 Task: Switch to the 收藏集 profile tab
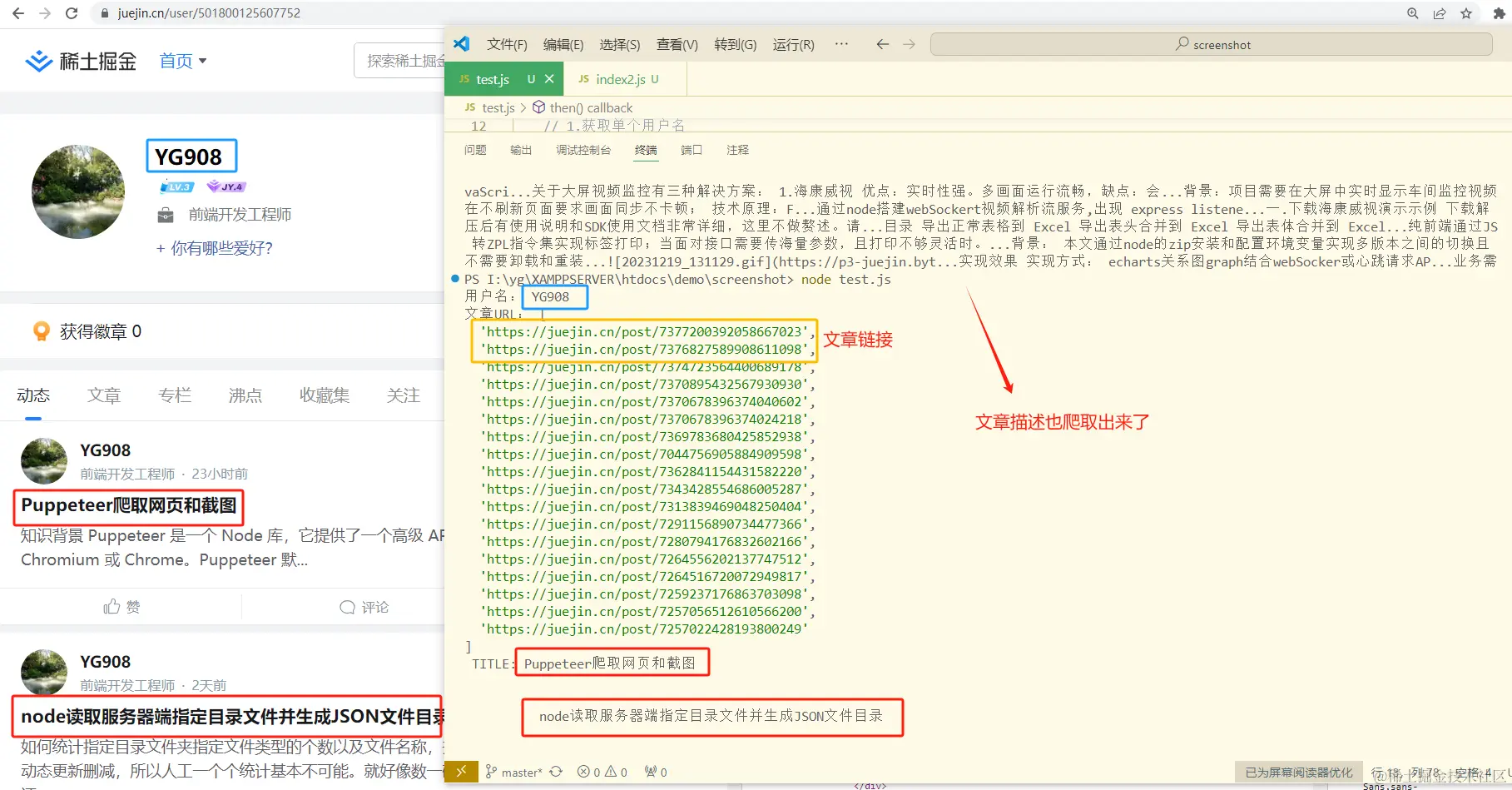325,395
